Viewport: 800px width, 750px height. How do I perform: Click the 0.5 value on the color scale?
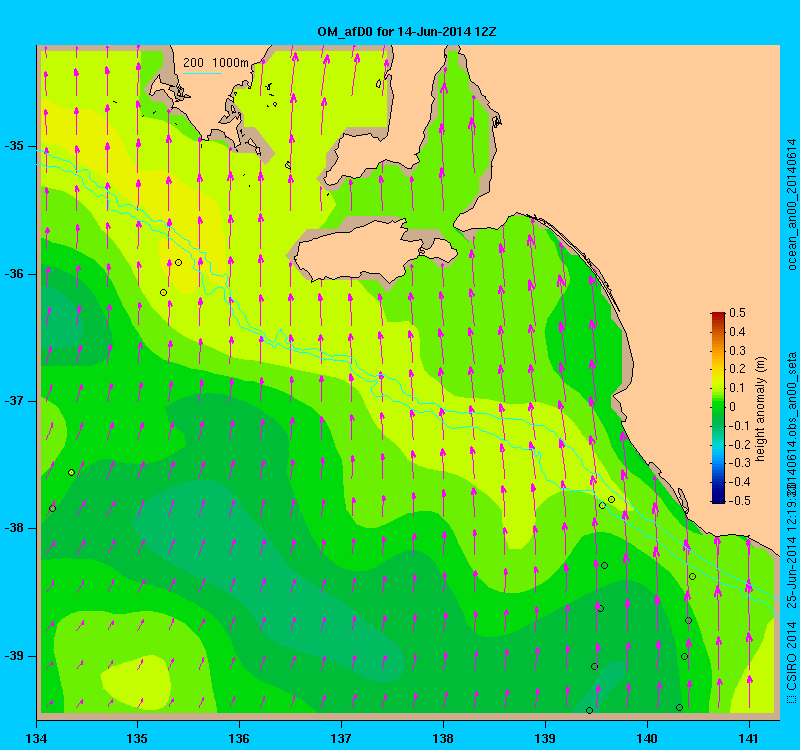tap(738, 313)
